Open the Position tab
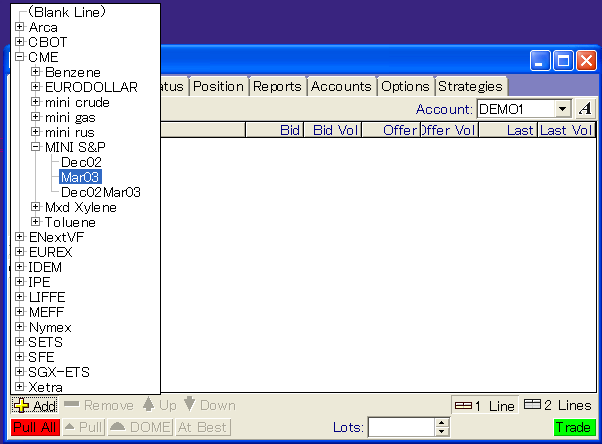The height and width of the screenshot is (444, 602). (x=218, y=86)
